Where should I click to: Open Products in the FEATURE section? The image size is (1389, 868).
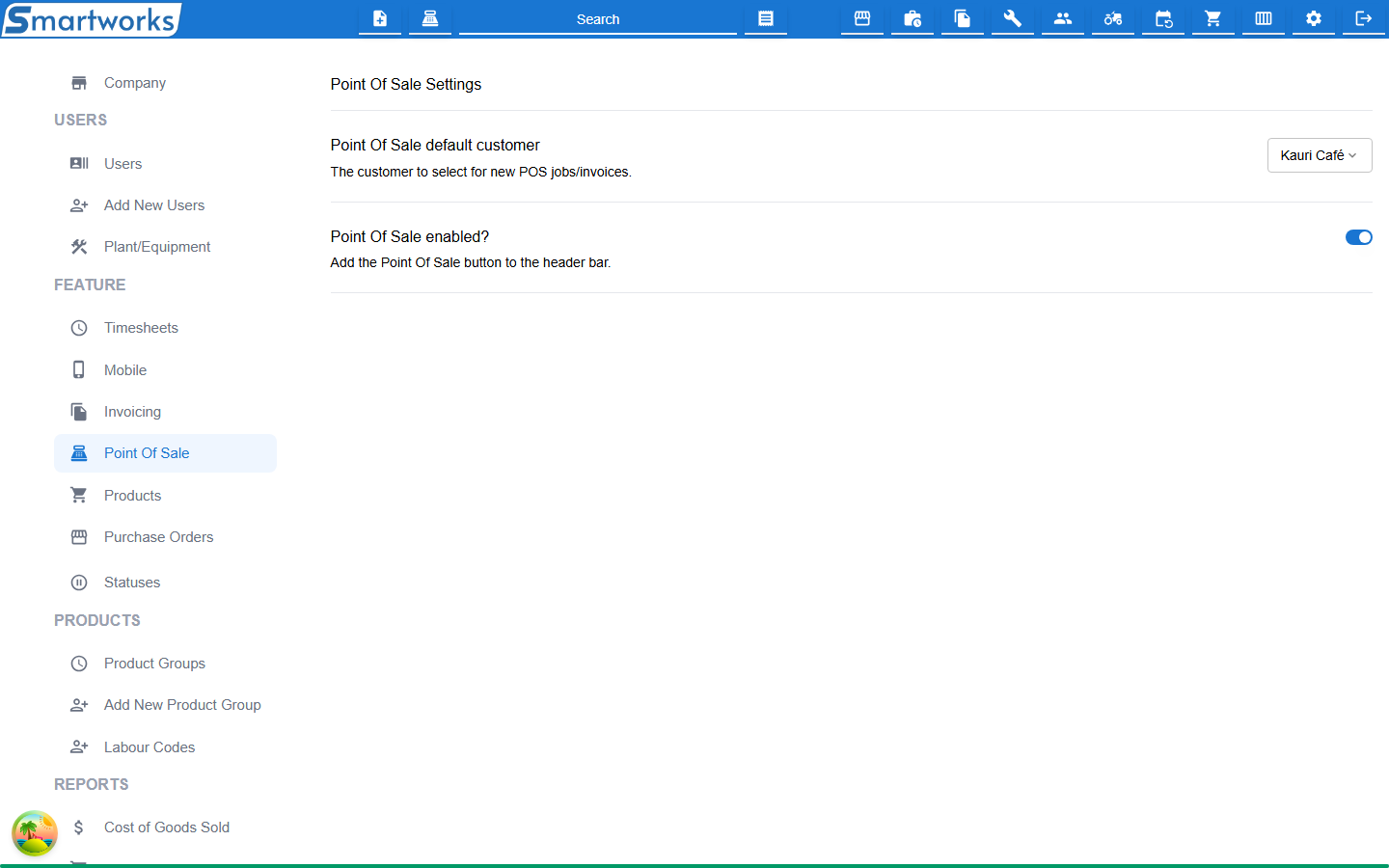click(165, 496)
